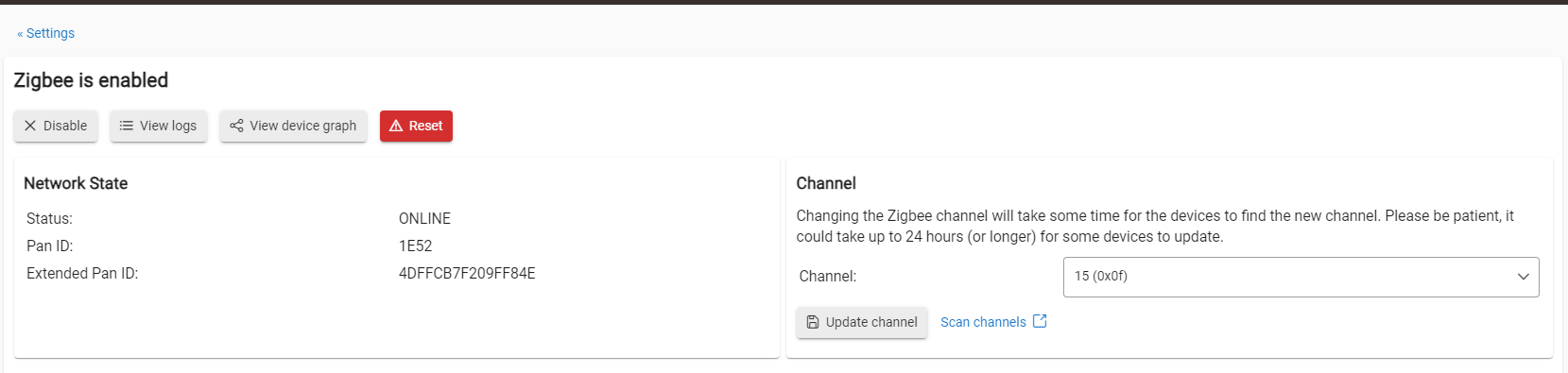Click the save disk icon on Update channel
This screenshot has width=1568, height=373.
[813, 322]
